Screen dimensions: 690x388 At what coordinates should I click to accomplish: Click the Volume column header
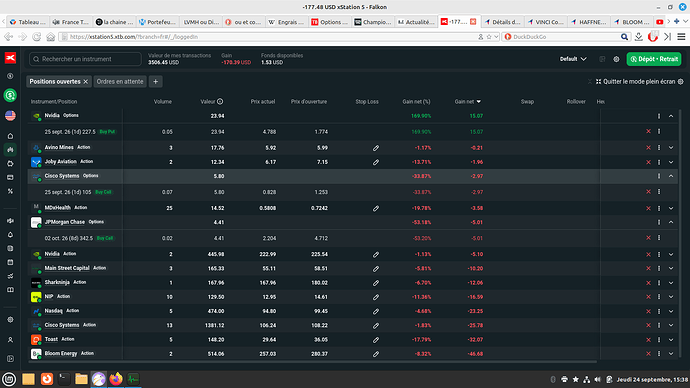coord(163,102)
